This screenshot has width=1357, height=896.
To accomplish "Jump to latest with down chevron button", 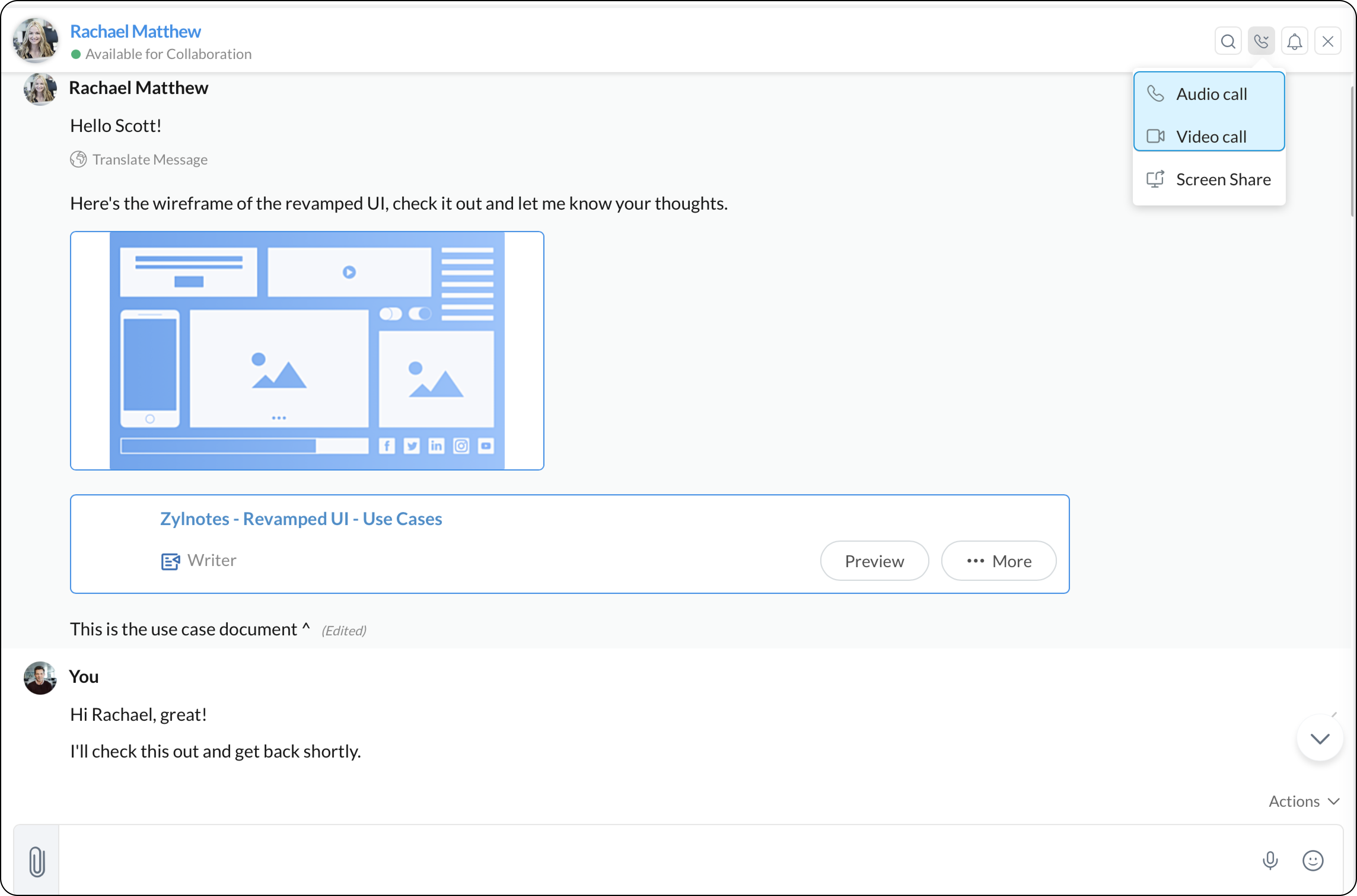I will point(1319,738).
